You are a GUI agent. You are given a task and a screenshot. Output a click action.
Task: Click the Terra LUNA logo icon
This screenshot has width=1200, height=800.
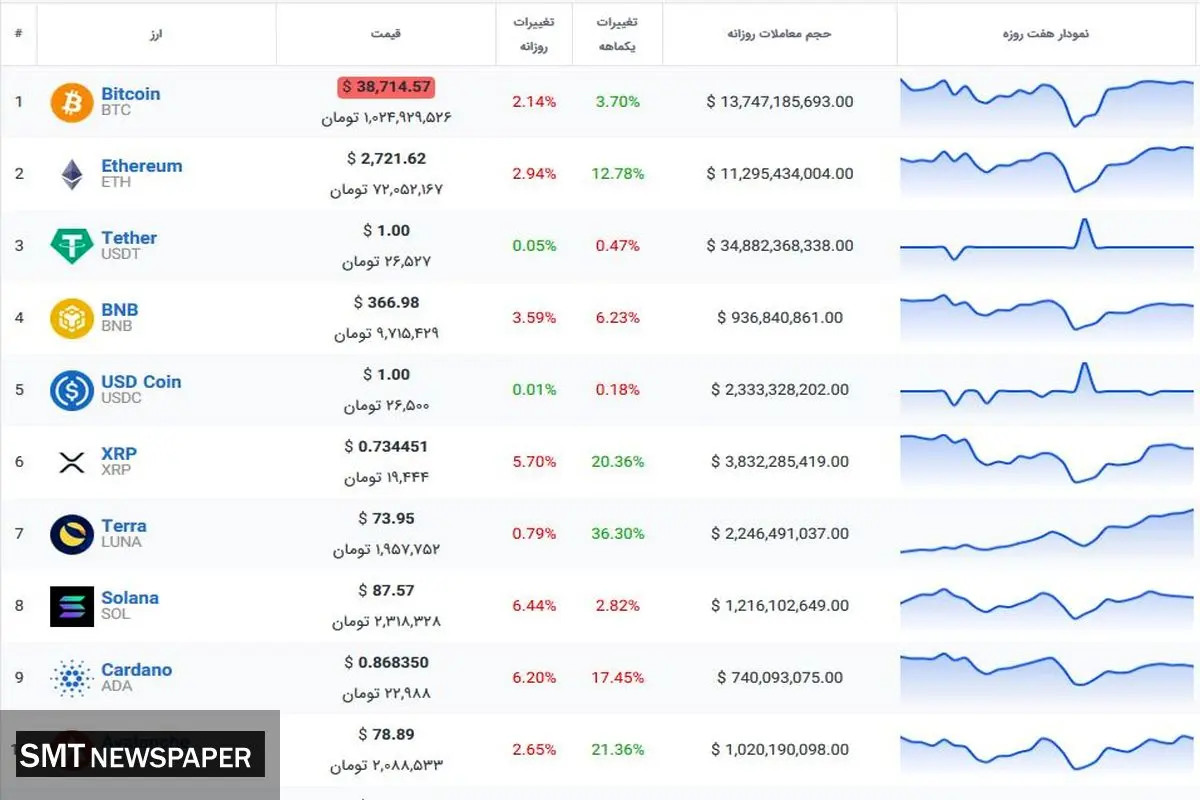click(x=72, y=534)
